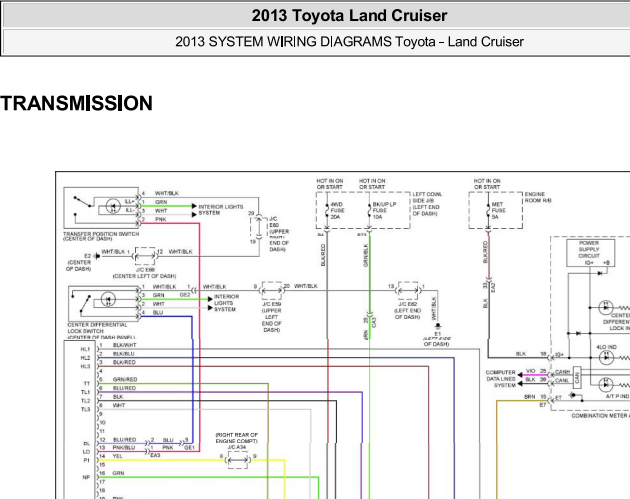Select the "4WD FUSE 20A" label
630x499 pixels.
337,211
